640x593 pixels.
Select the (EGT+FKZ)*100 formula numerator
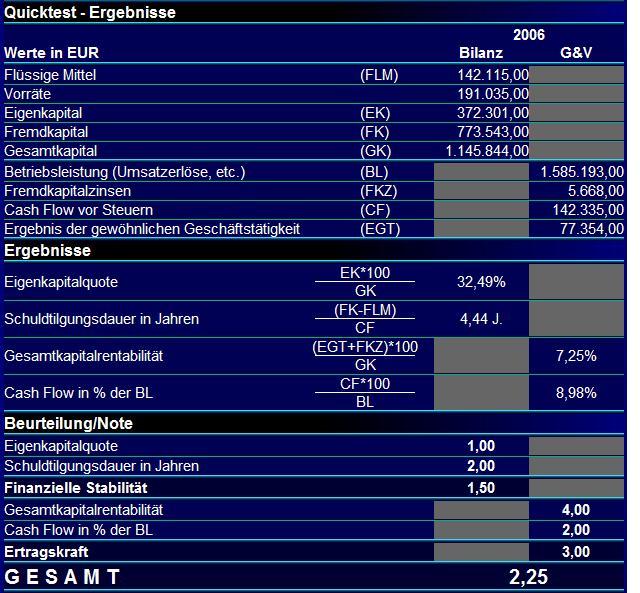[365, 347]
